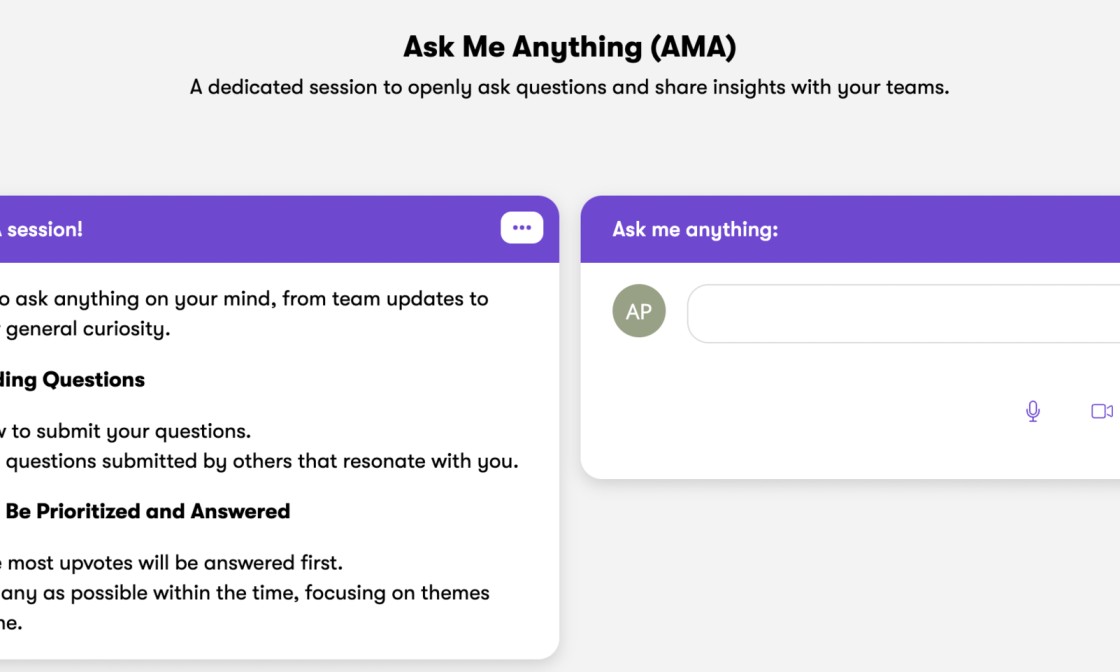The height and width of the screenshot is (672, 1120).
Task: Click the microphone icon
Action: click(1033, 411)
